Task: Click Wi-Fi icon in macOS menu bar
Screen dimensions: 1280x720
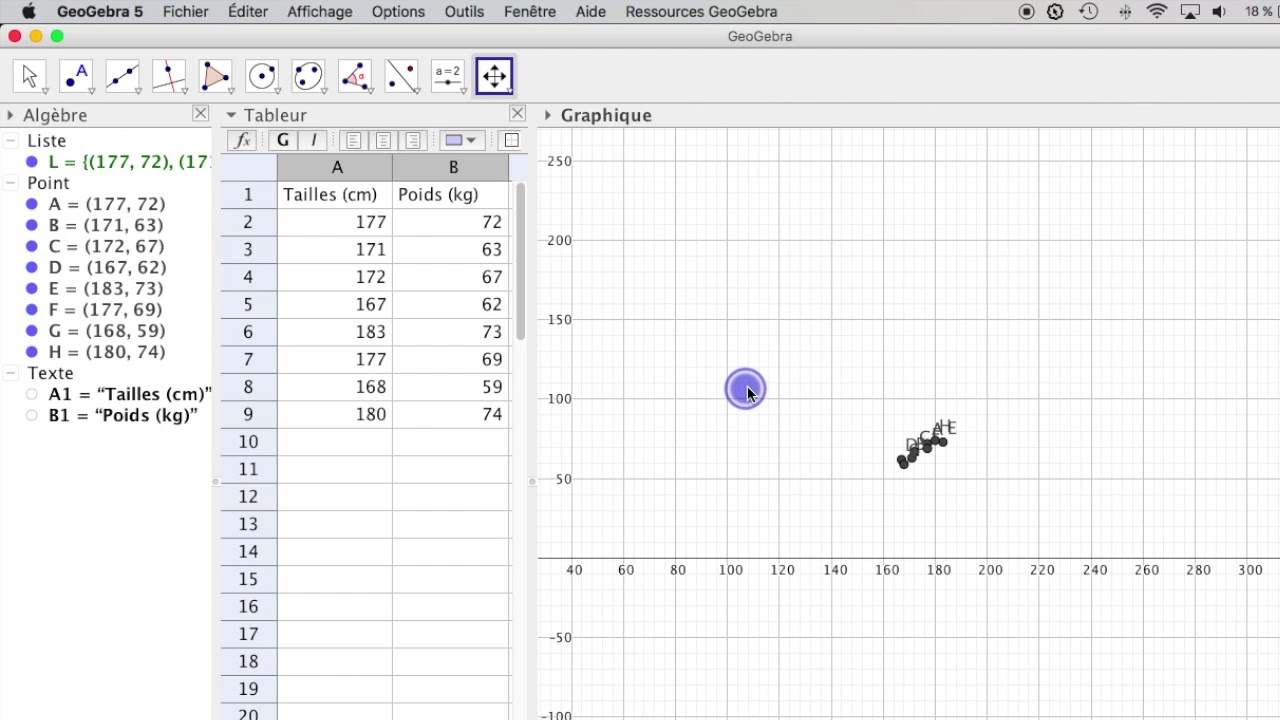Action: pos(1157,12)
